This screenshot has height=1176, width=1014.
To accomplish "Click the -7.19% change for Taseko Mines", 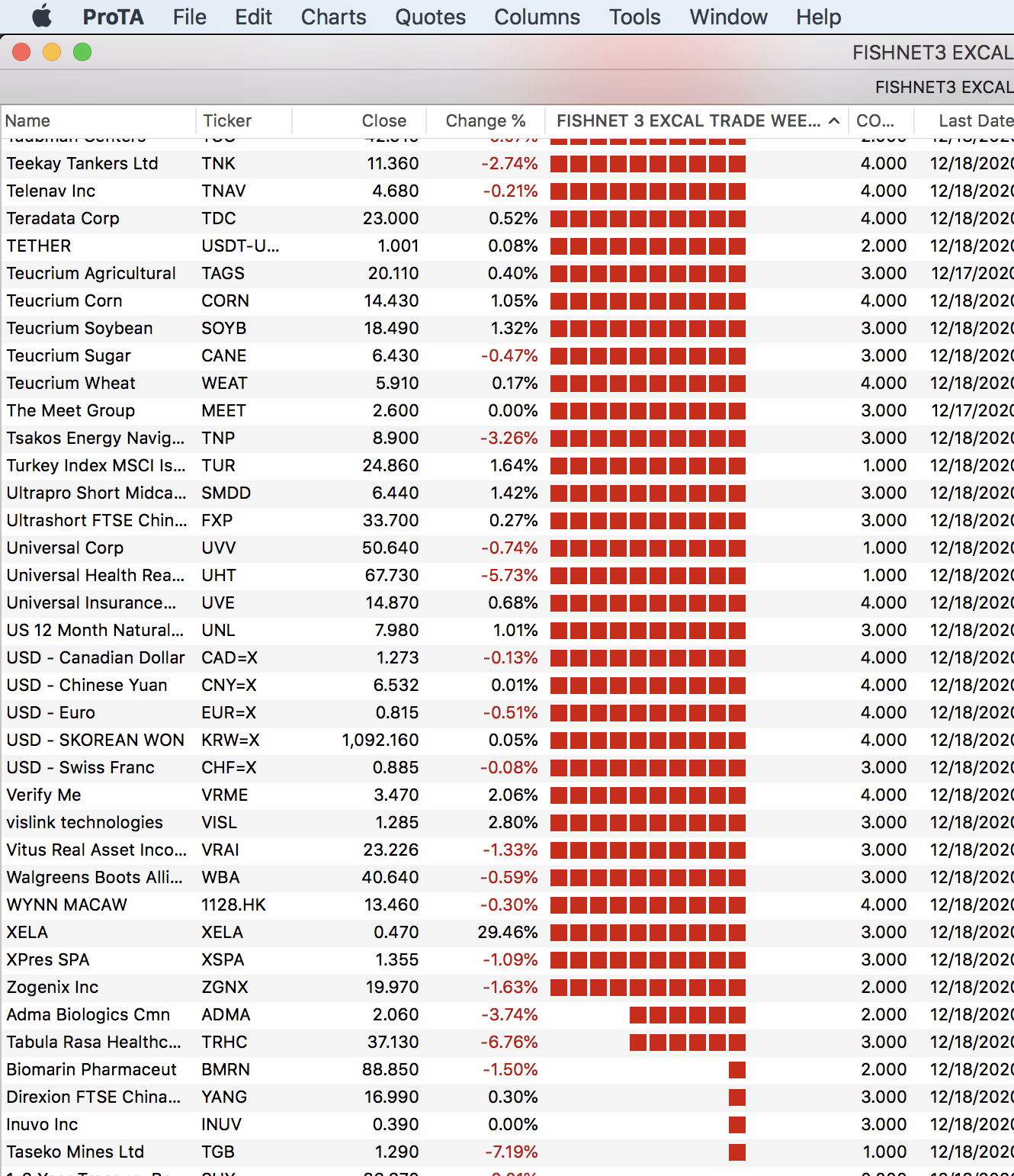I will [511, 1152].
